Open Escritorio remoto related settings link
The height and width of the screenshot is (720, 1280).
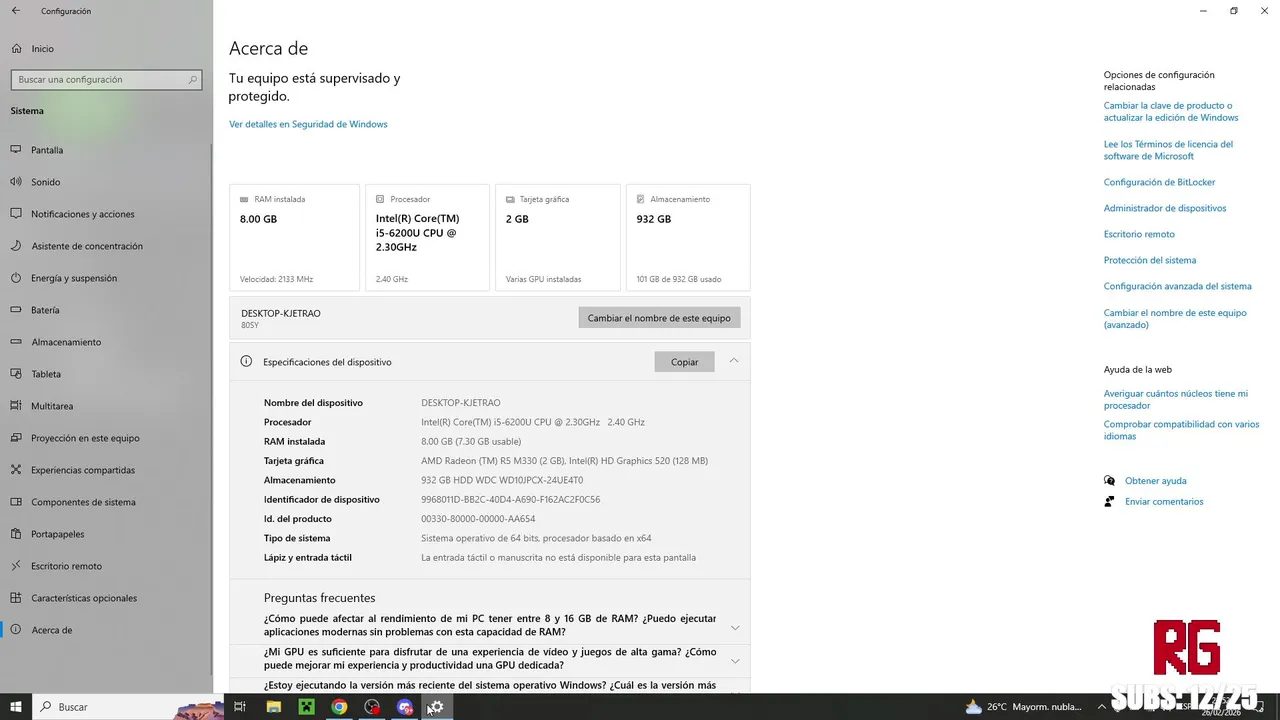(1139, 234)
